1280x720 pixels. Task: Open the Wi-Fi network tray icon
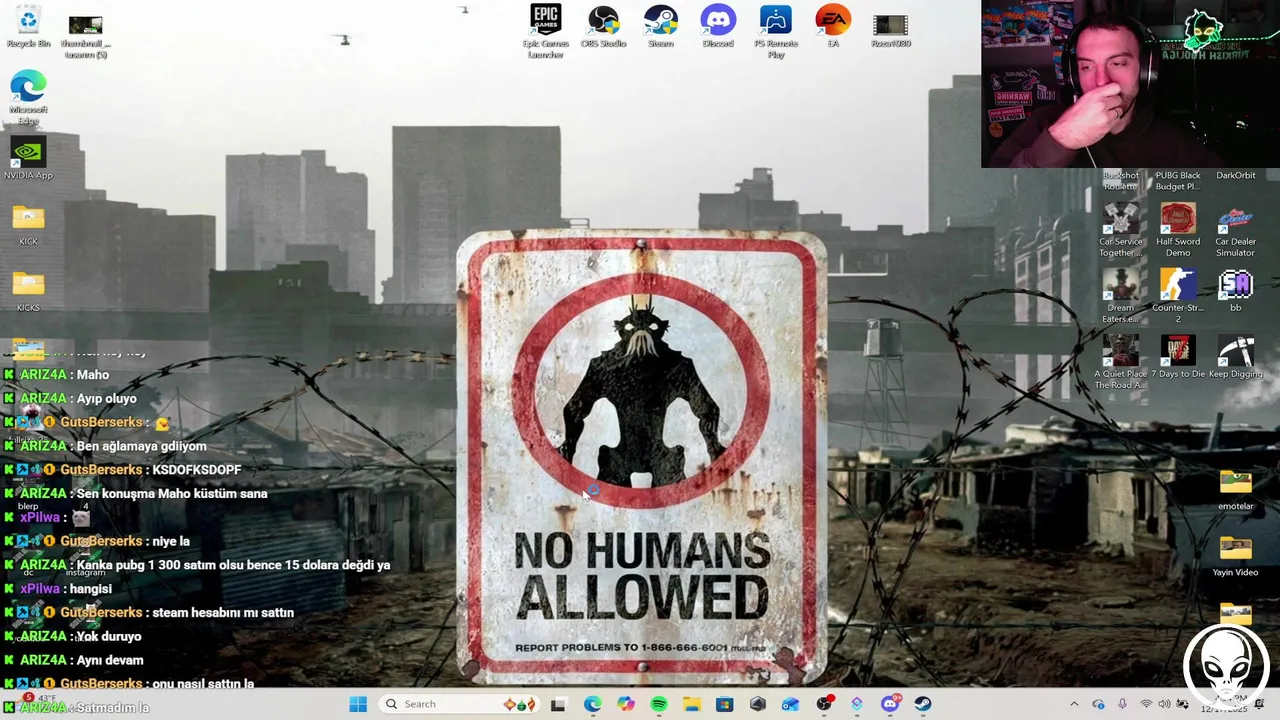pyautogui.click(x=1146, y=704)
